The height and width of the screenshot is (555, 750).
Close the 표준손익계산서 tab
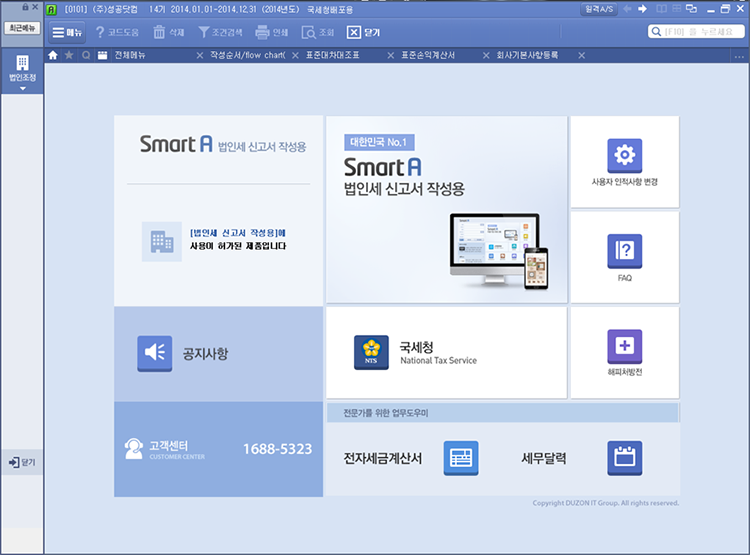[486, 56]
